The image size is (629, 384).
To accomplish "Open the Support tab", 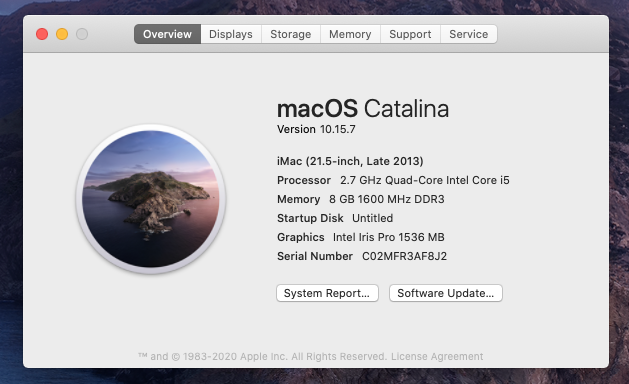I will click(410, 35).
